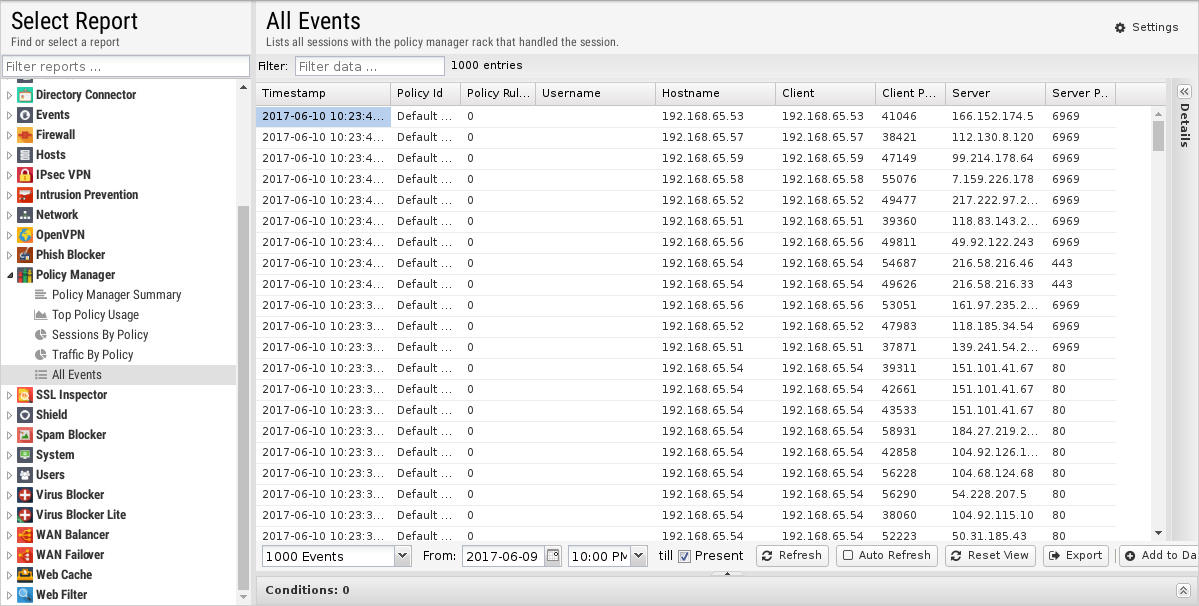
Task: Open the From date calendar picker icon
Action: coord(553,556)
